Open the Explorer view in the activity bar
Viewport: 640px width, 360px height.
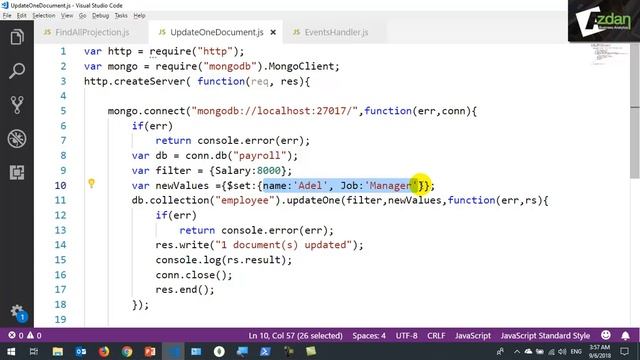17,38
